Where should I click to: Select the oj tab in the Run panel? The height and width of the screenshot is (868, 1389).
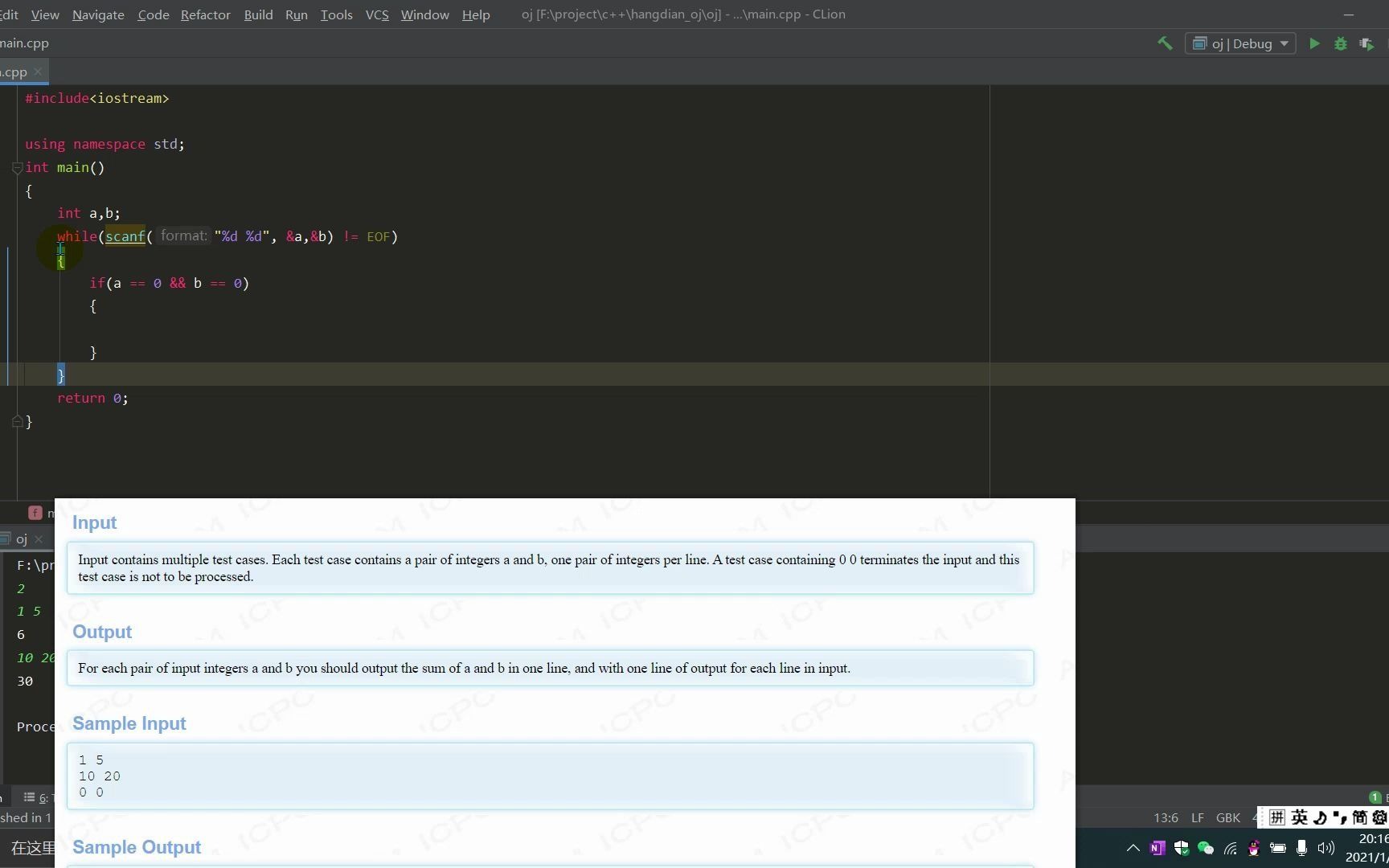[x=21, y=539]
